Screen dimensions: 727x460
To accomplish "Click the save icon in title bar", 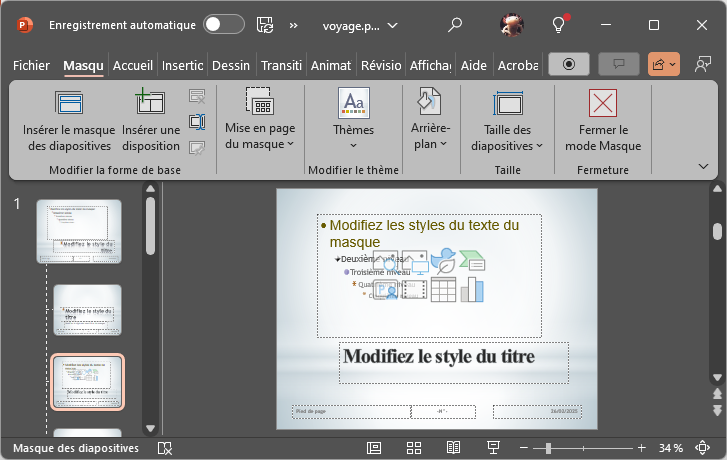I will [x=265, y=25].
